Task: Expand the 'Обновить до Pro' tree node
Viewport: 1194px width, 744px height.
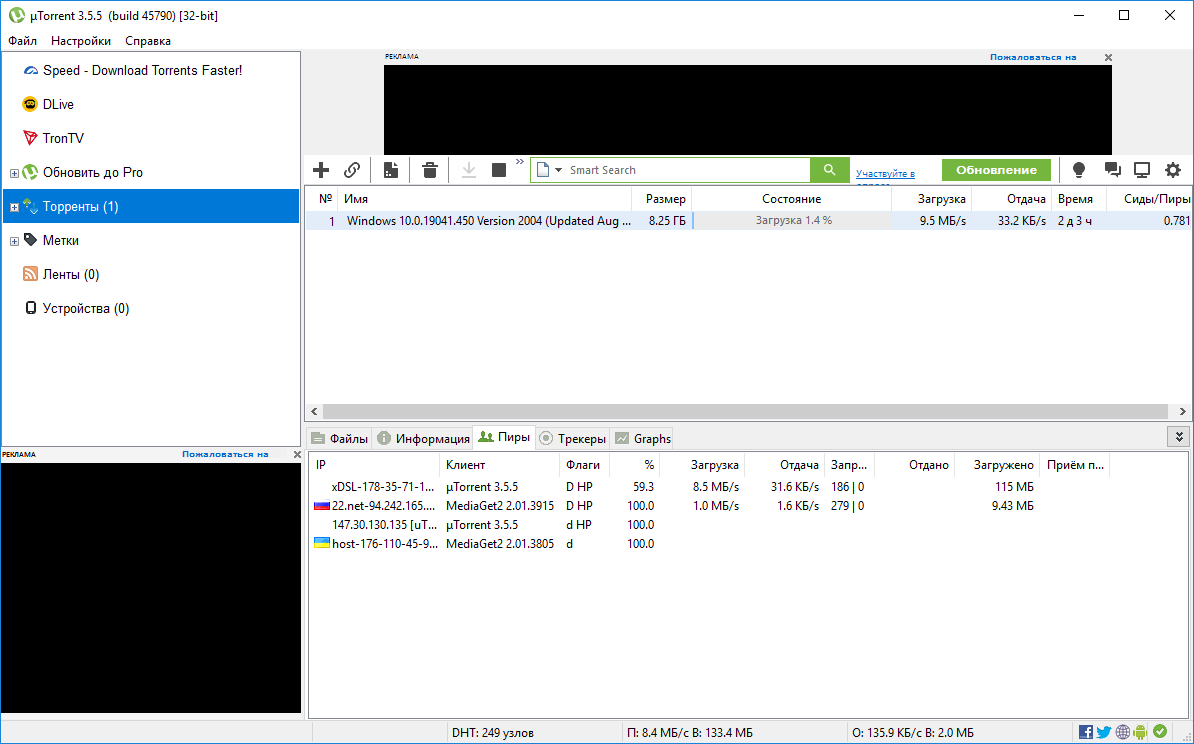Action: pos(14,173)
